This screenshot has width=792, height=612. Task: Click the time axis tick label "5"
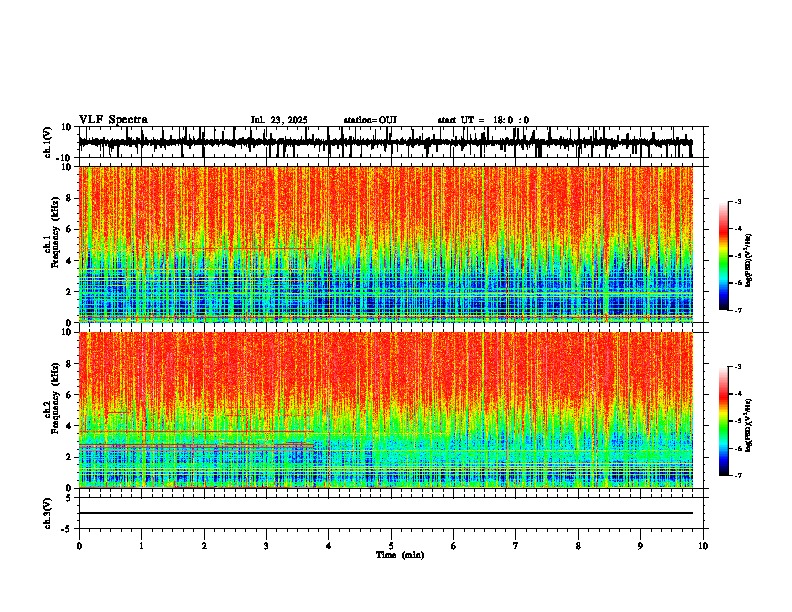tap(391, 546)
